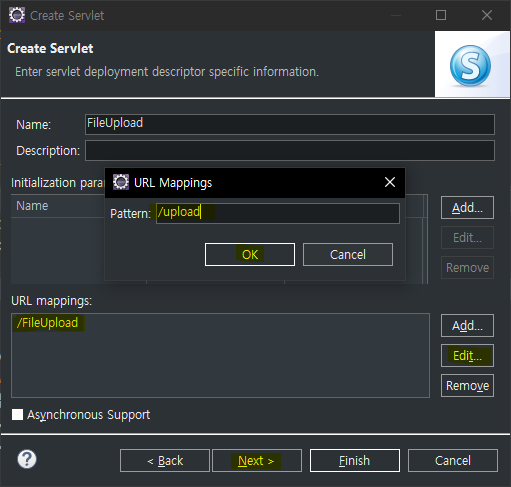Image resolution: width=511 pixels, height=487 pixels.
Task: Select the /FileUpload URL mapping entry
Action: pos(47,323)
